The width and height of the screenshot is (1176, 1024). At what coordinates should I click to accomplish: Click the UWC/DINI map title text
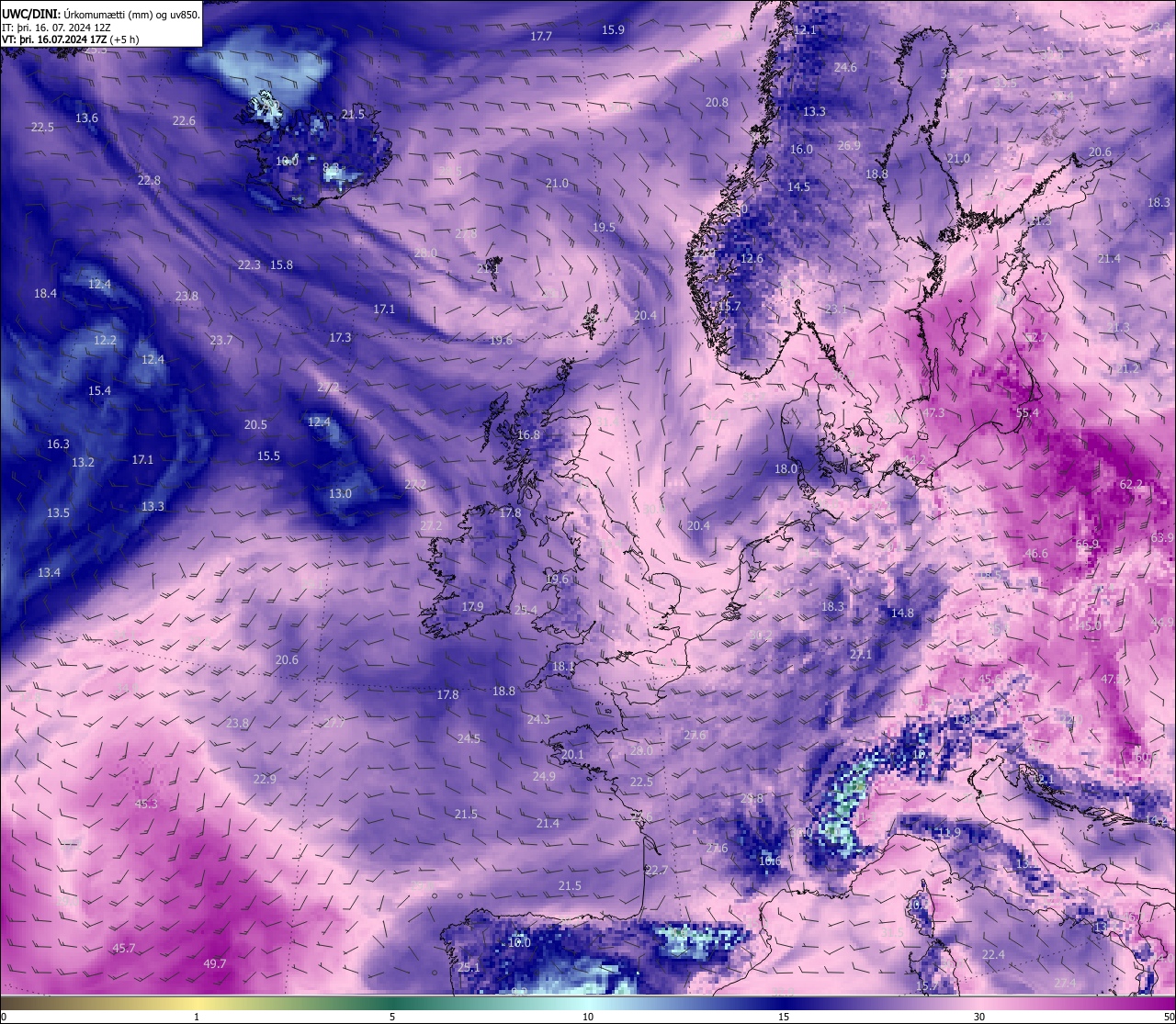click(100, 14)
